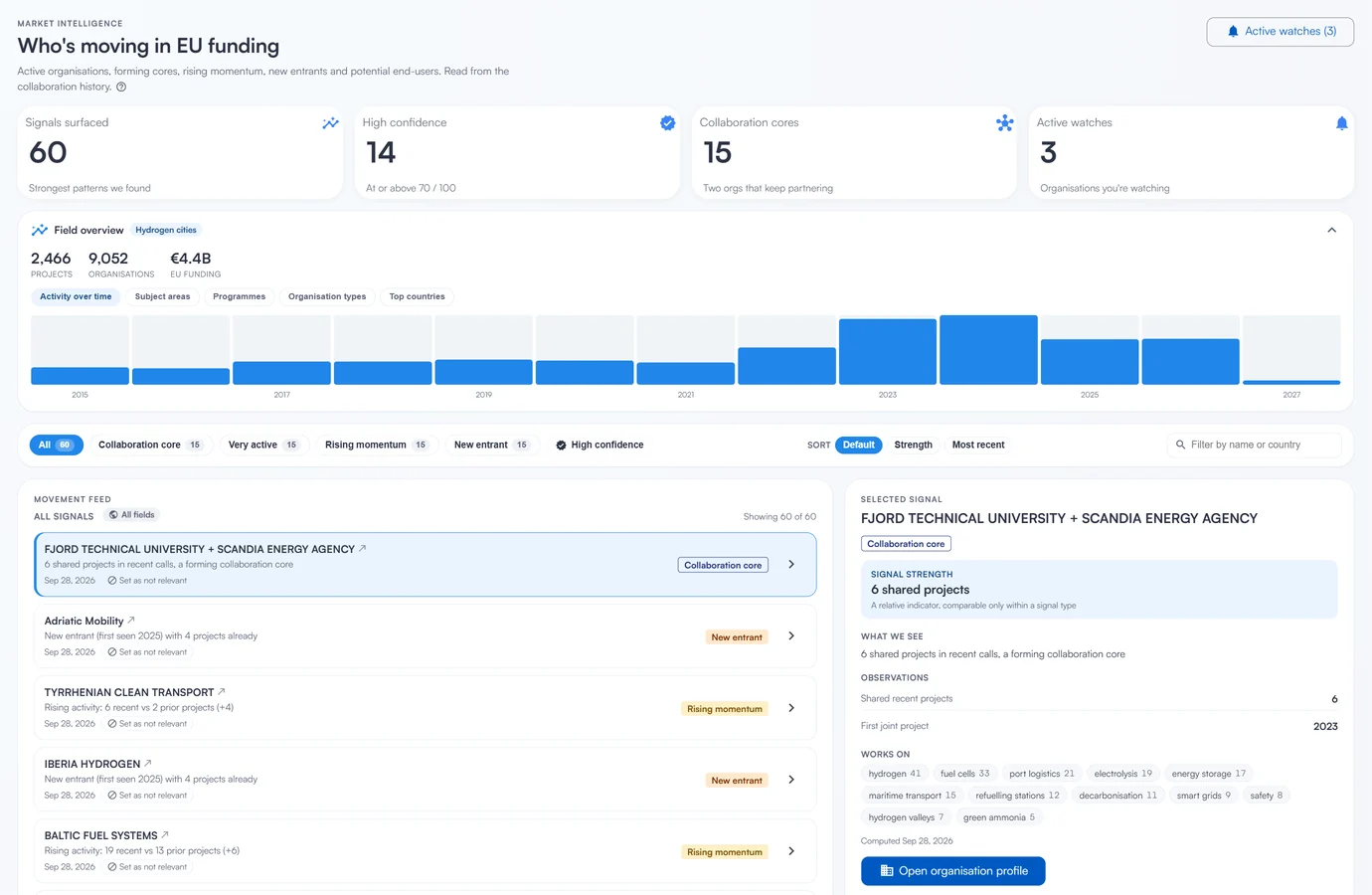Click Rising momentum badge on Baltic Fuel Systems row
The image size is (1372, 895).
click(x=725, y=852)
